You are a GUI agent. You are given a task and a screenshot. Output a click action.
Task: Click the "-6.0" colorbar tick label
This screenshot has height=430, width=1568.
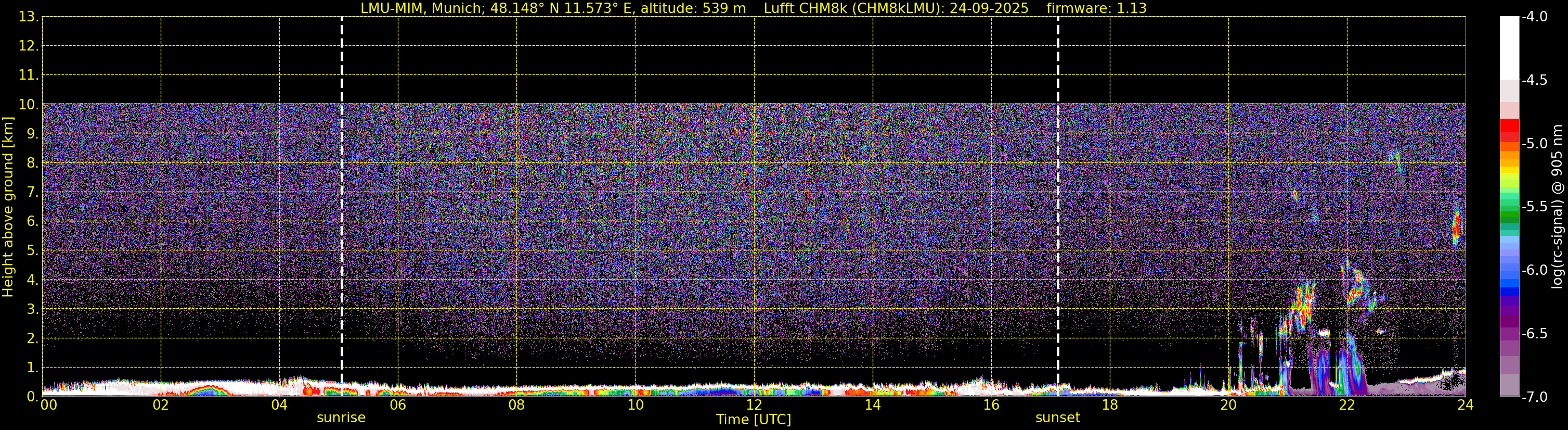1535,270
